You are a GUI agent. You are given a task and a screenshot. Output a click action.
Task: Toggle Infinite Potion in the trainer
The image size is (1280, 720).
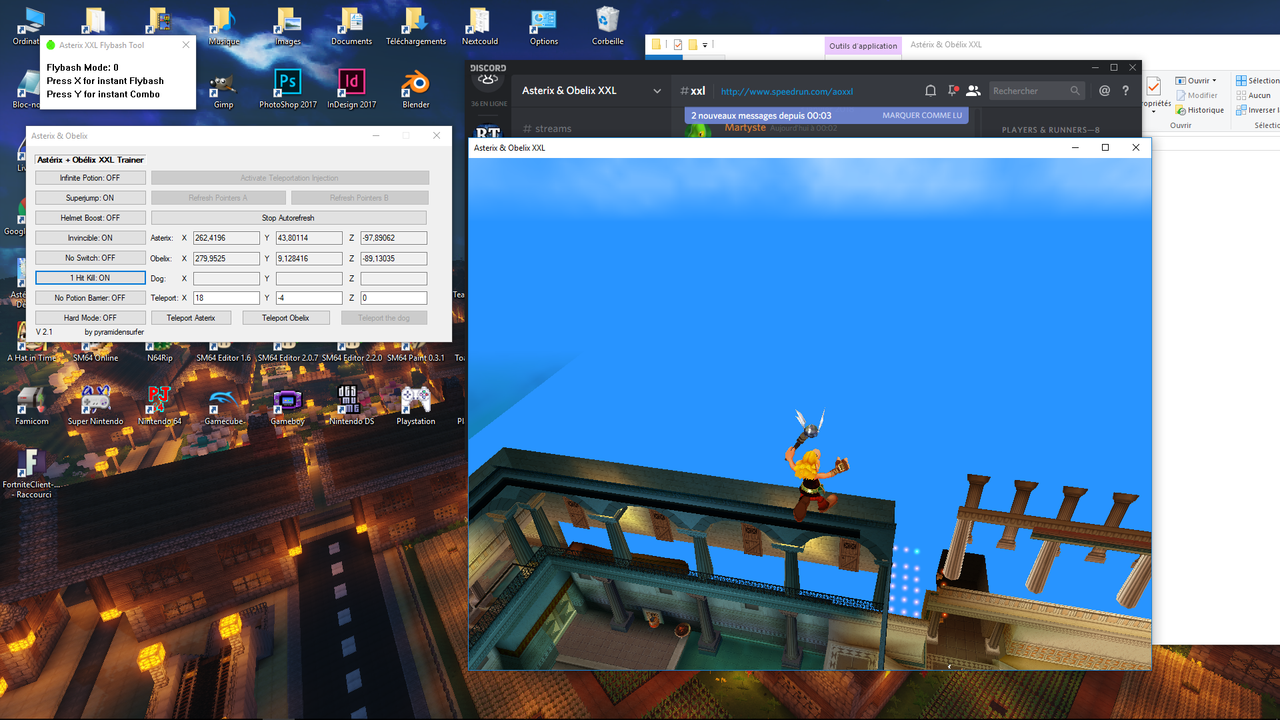coord(90,178)
